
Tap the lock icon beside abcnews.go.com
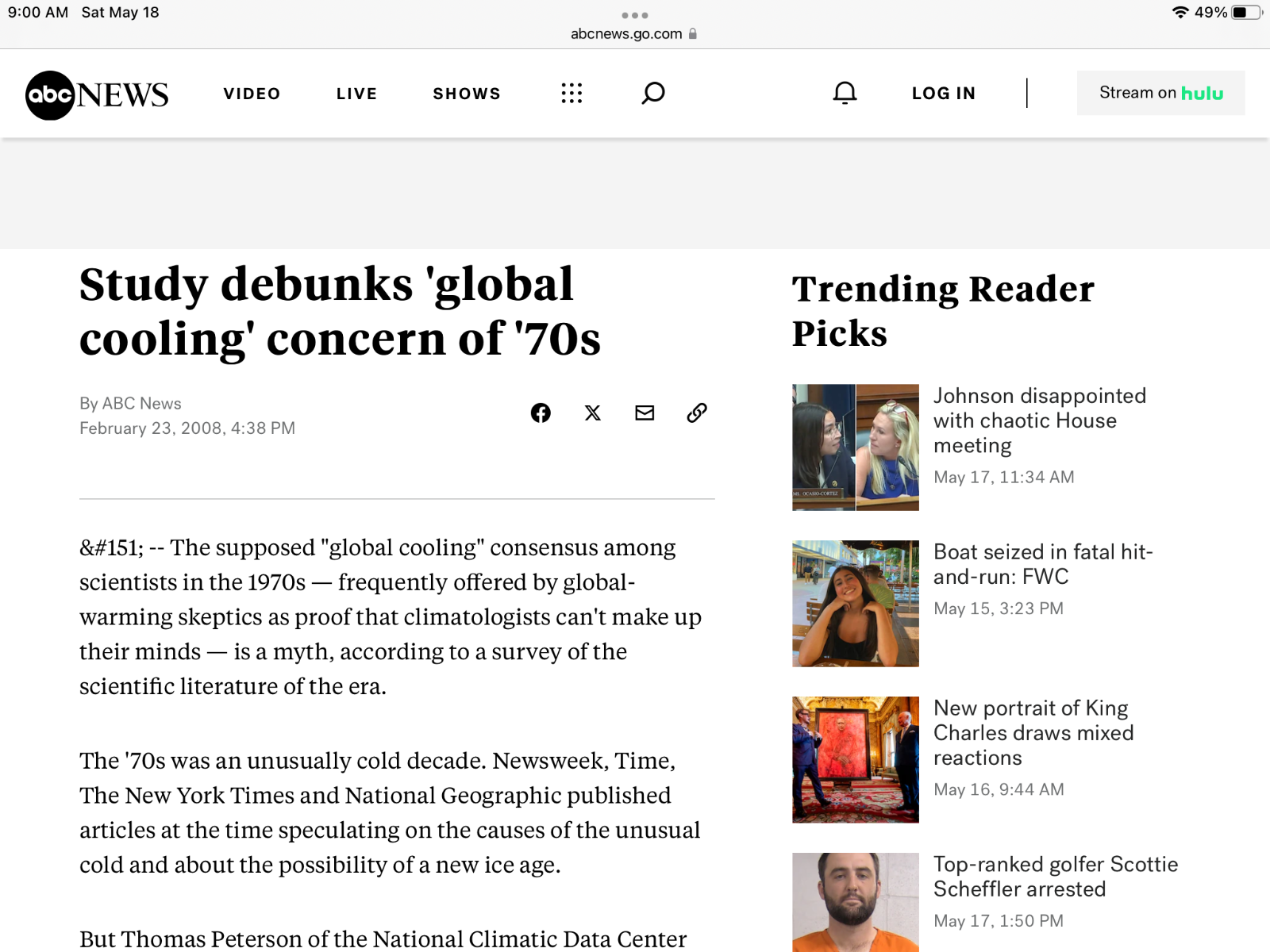tap(693, 34)
